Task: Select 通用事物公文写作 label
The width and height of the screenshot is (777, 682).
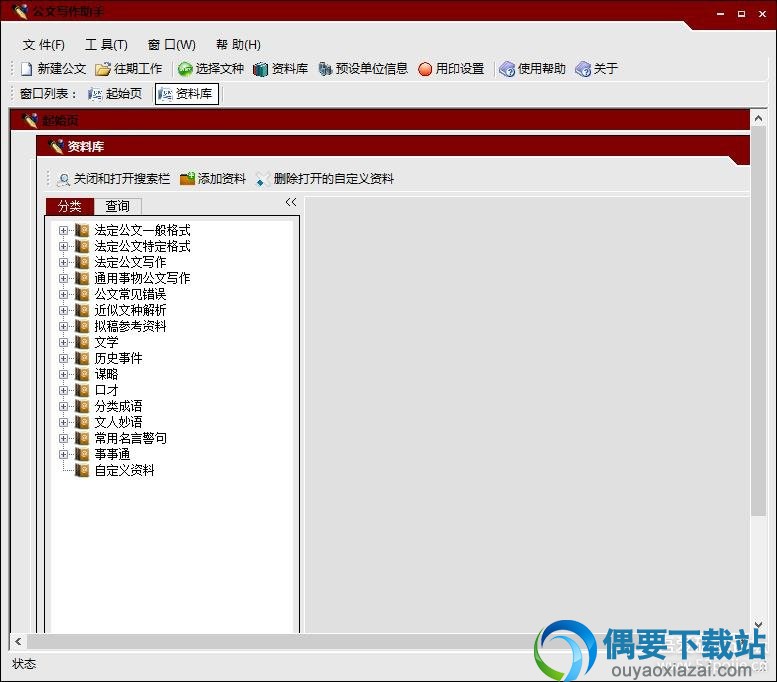Action: coord(142,279)
